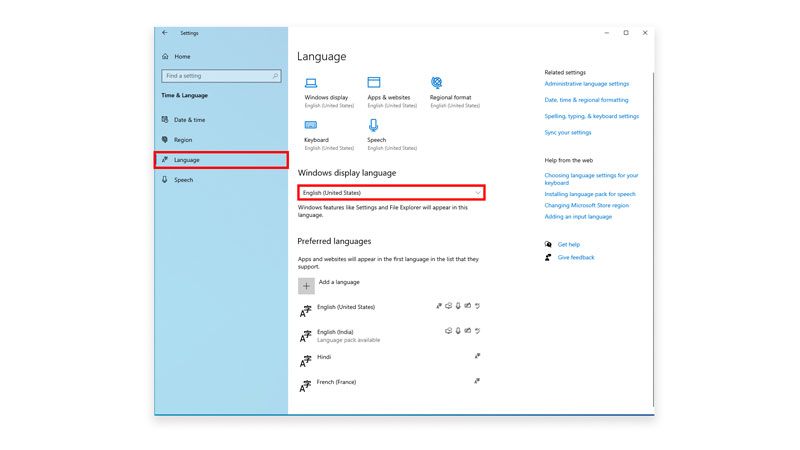Click speech recognition microphone icon for English (United States)
This screenshot has height=450, width=800.
(x=458, y=306)
